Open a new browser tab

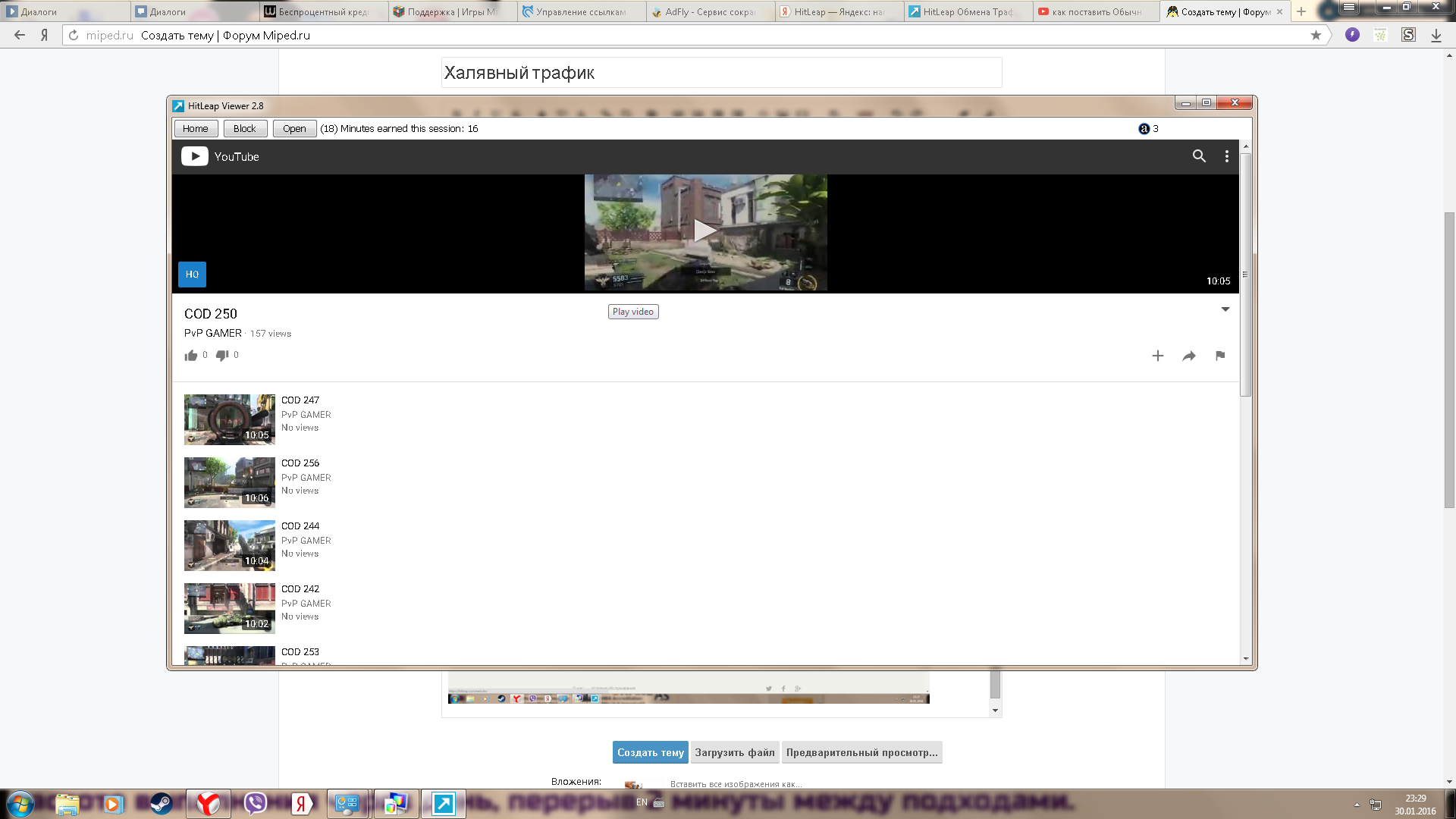1301,11
